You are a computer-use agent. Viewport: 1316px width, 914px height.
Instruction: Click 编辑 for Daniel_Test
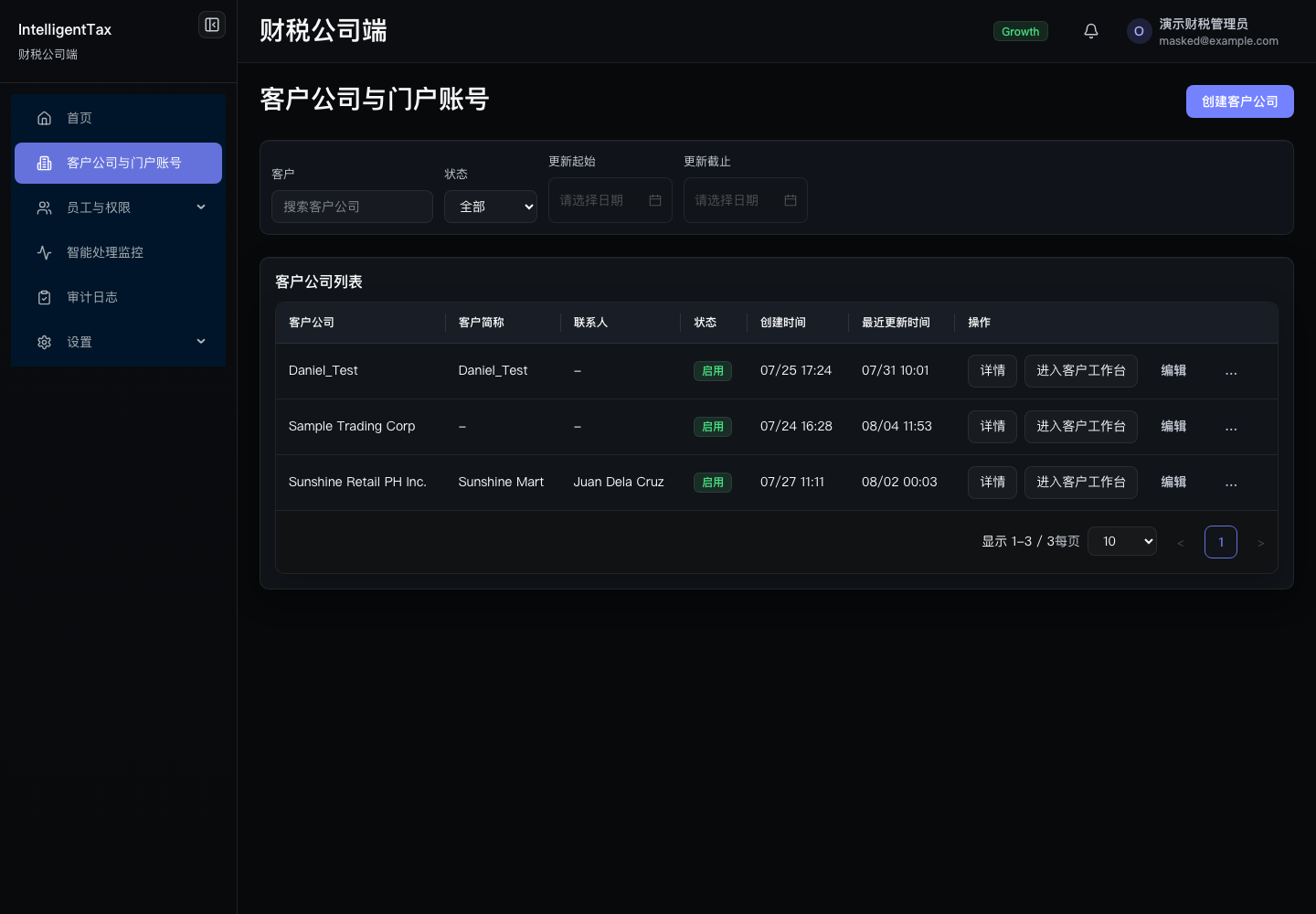[x=1173, y=371]
